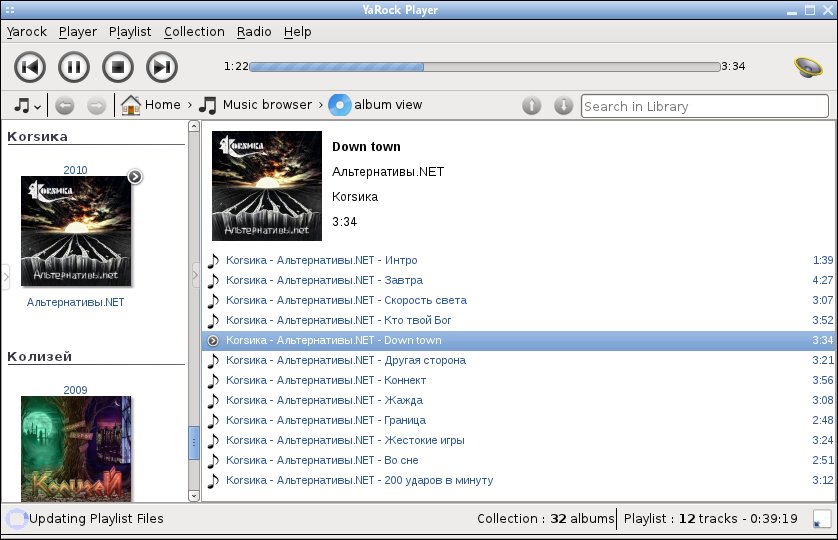The width and height of the screenshot is (838, 540).
Task: Select the Альтернативы.NET album cover in sidebar
Action: (76, 231)
